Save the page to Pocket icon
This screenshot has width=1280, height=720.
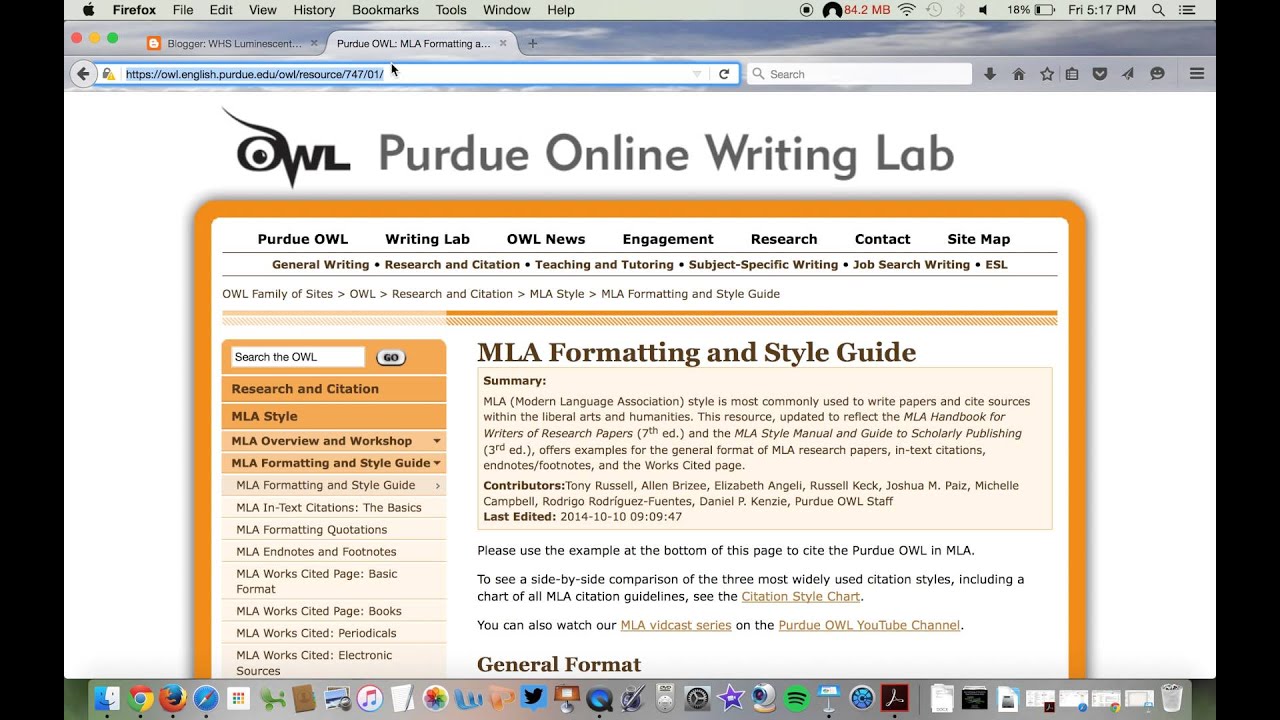1100,74
